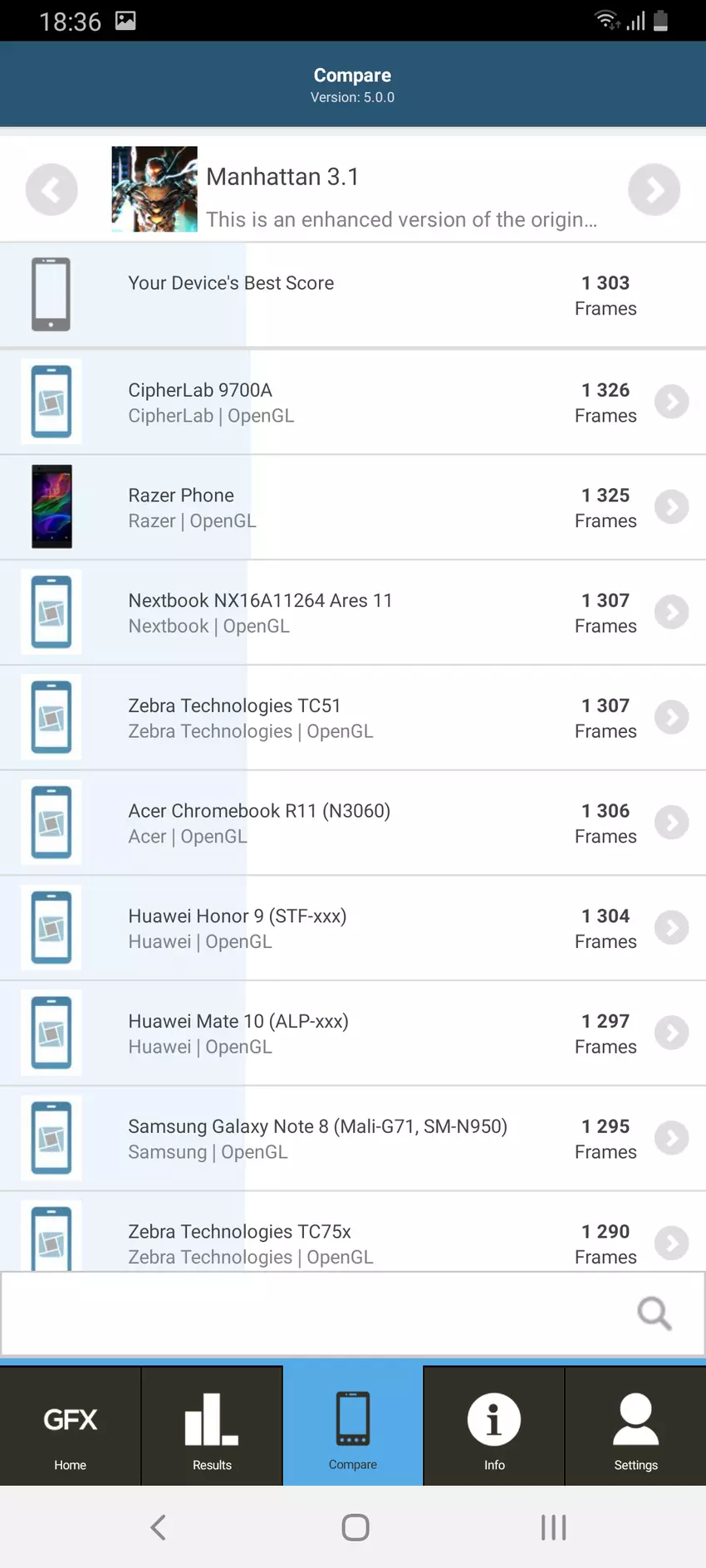Open the Info tab
Screen dimensions: 706x1568
(x=494, y=1427)
